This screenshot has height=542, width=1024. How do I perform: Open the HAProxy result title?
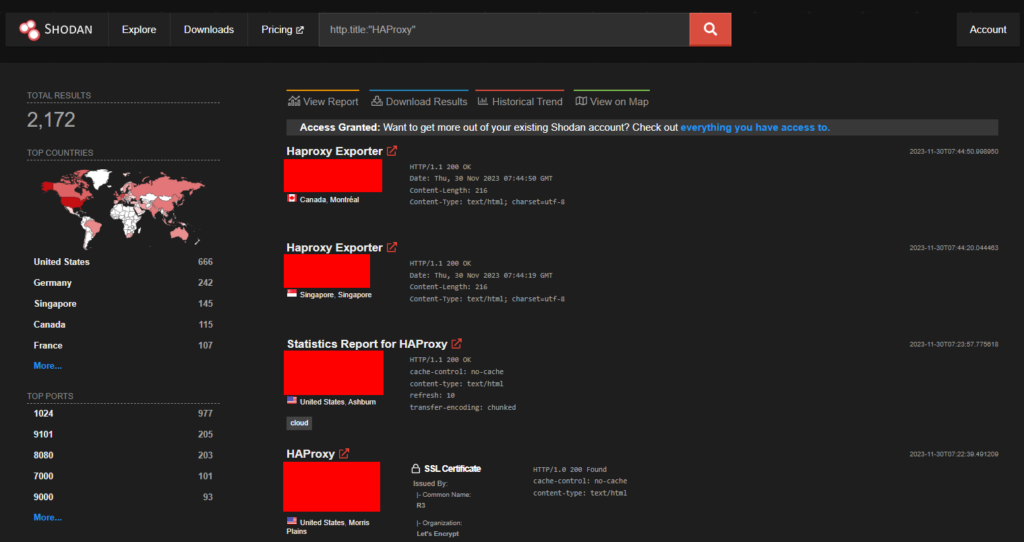point(310,453)
